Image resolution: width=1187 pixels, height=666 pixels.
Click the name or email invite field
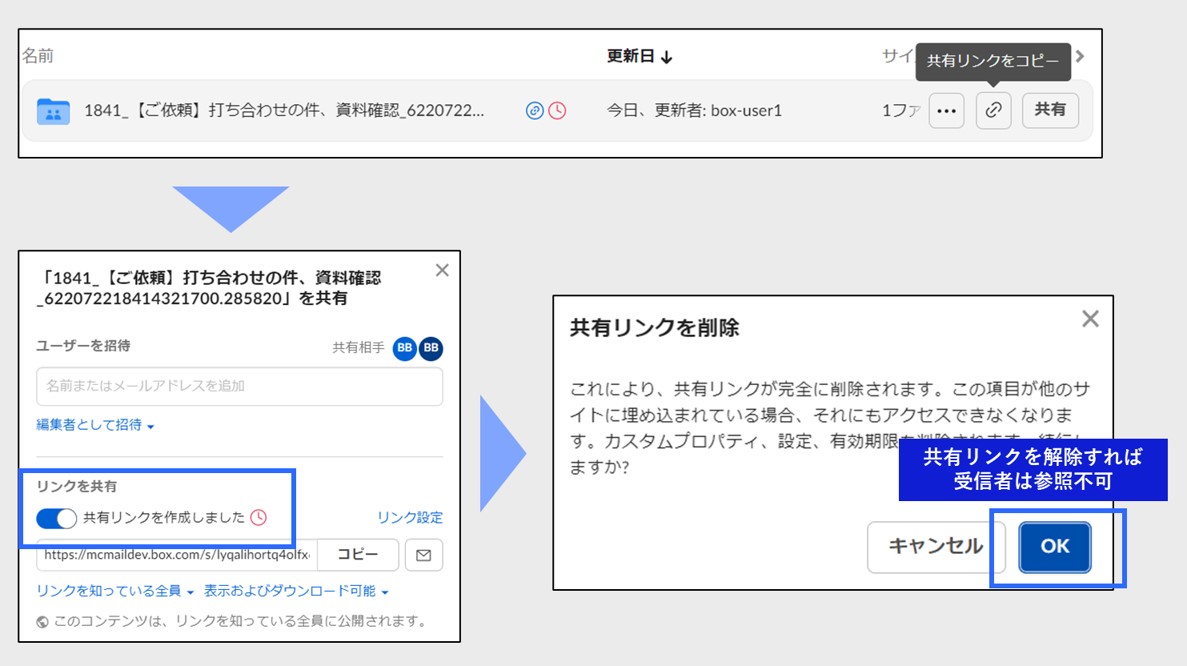(239, 386)
